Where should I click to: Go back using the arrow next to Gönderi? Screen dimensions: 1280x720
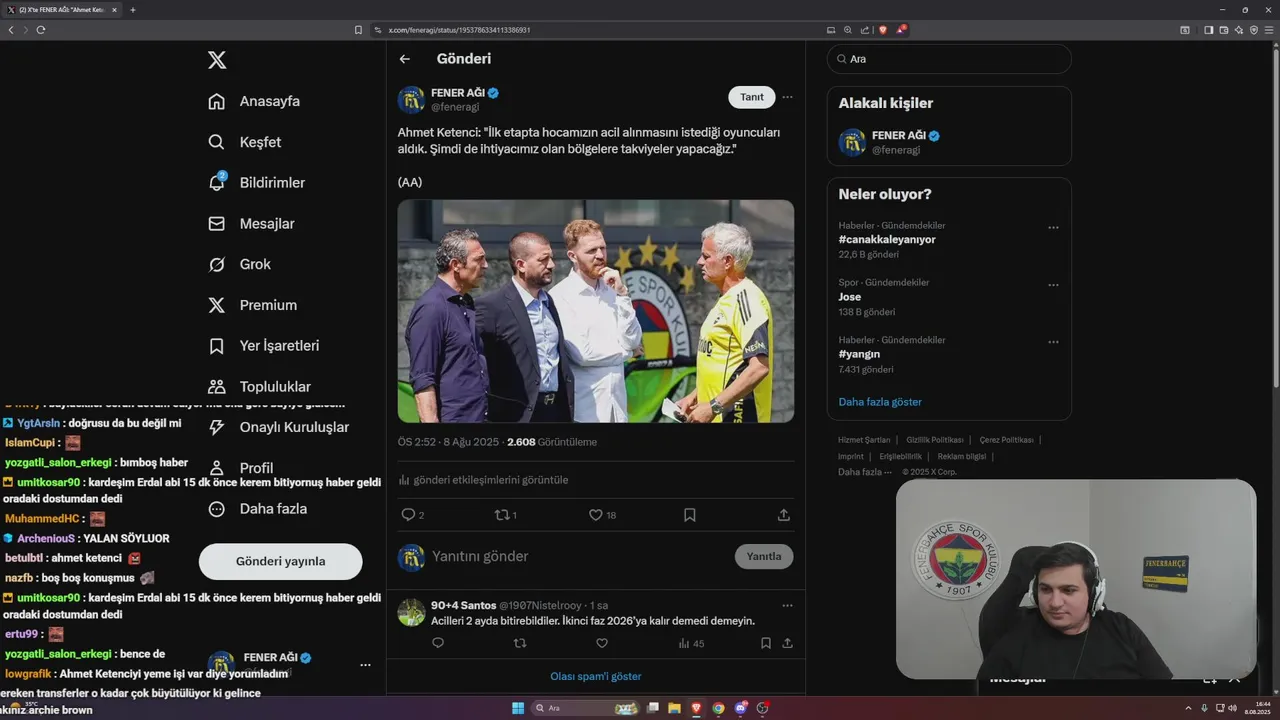[405, 59]
